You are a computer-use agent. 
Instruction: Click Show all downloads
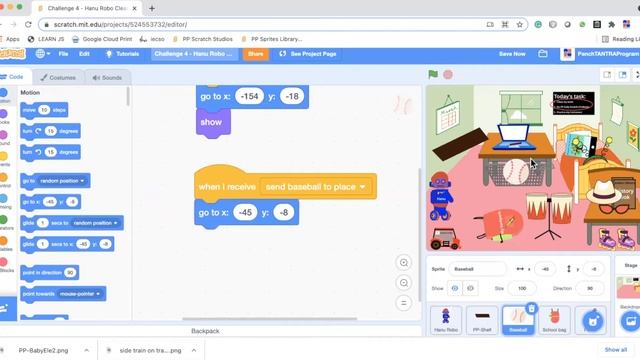click(x=616, y=350)
